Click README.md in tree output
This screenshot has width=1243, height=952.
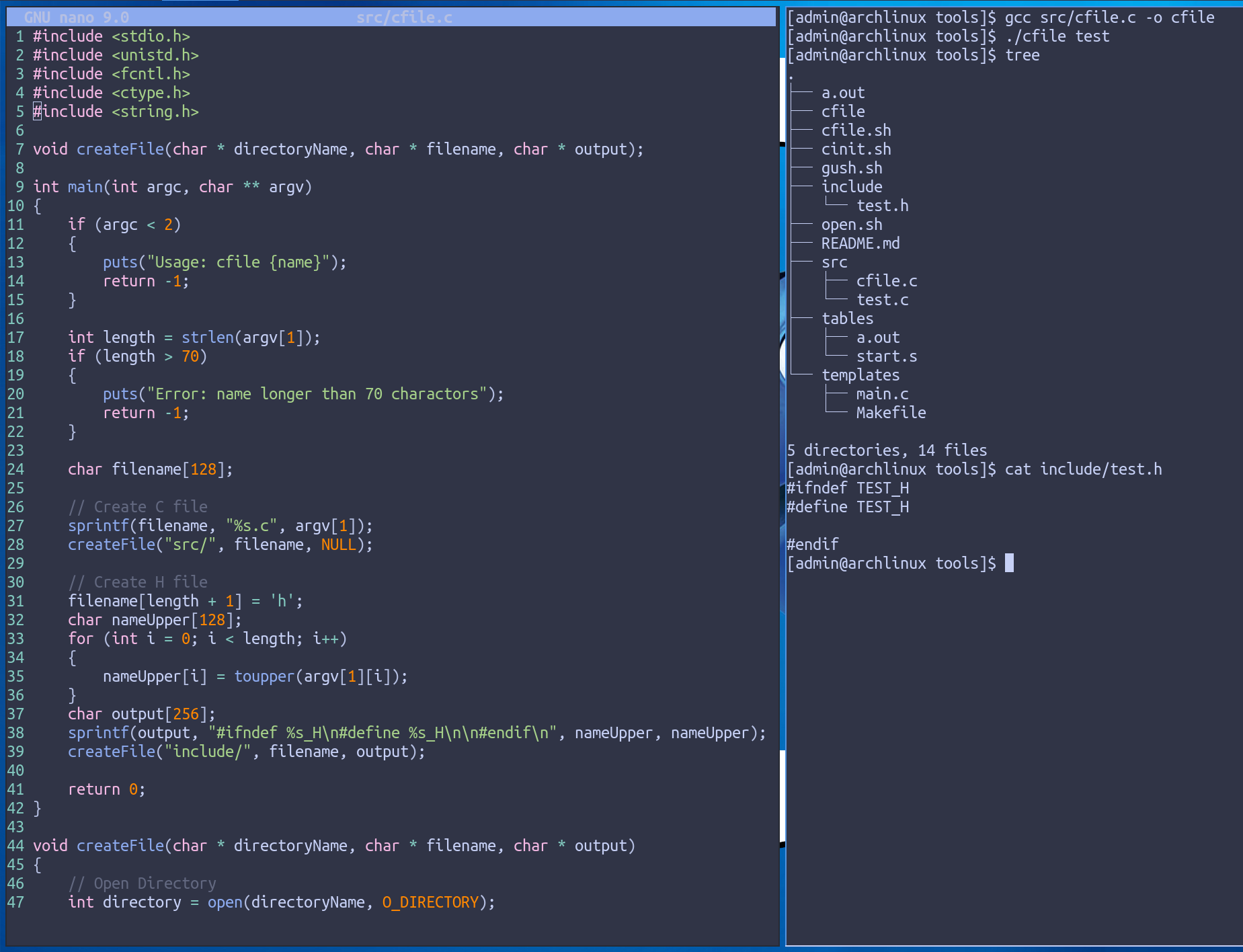point(860,243)
